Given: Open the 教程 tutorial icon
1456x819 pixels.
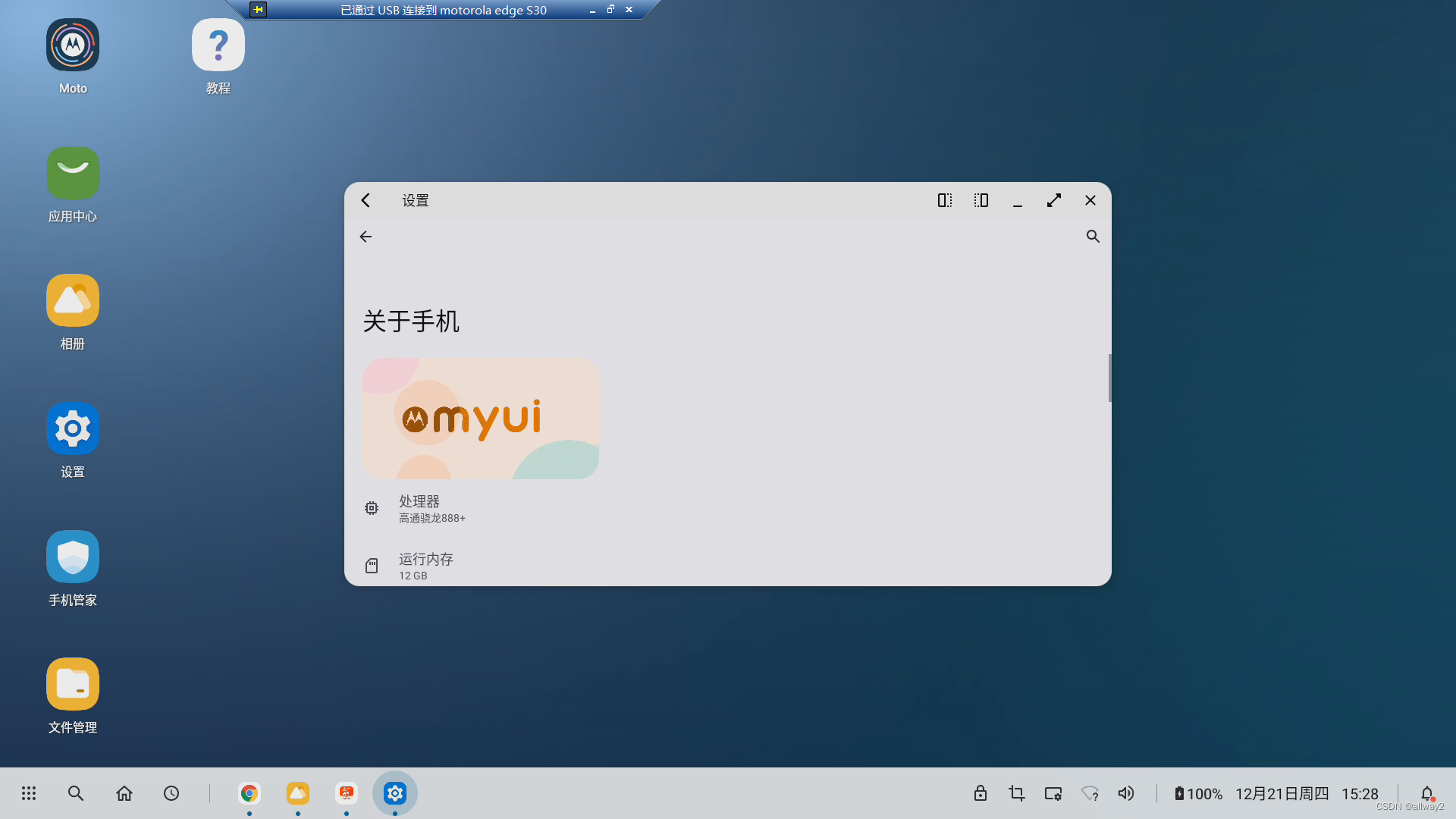Looking at the screenshot, I should 218,45.
